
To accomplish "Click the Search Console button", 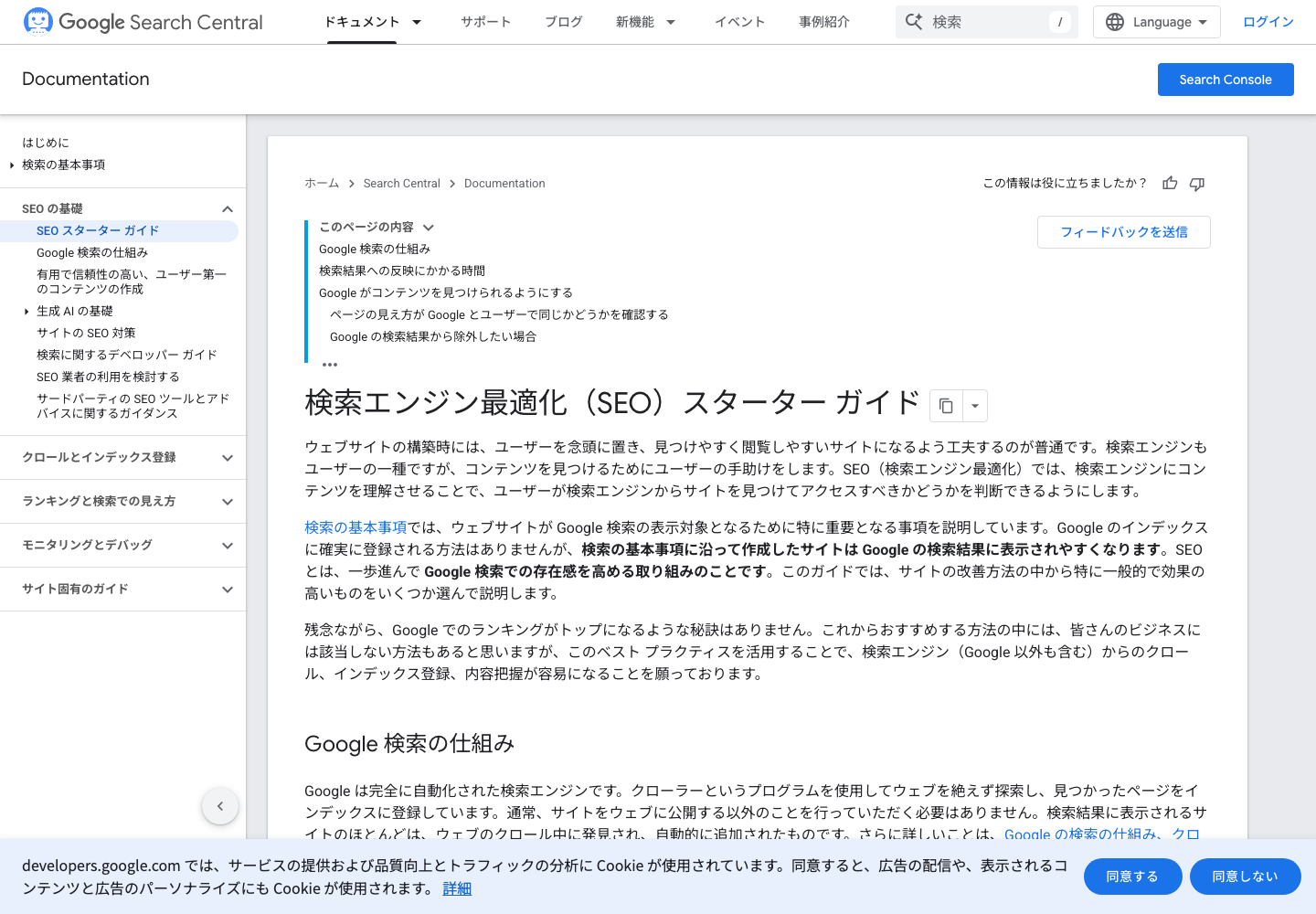I will click(1226, 80).
